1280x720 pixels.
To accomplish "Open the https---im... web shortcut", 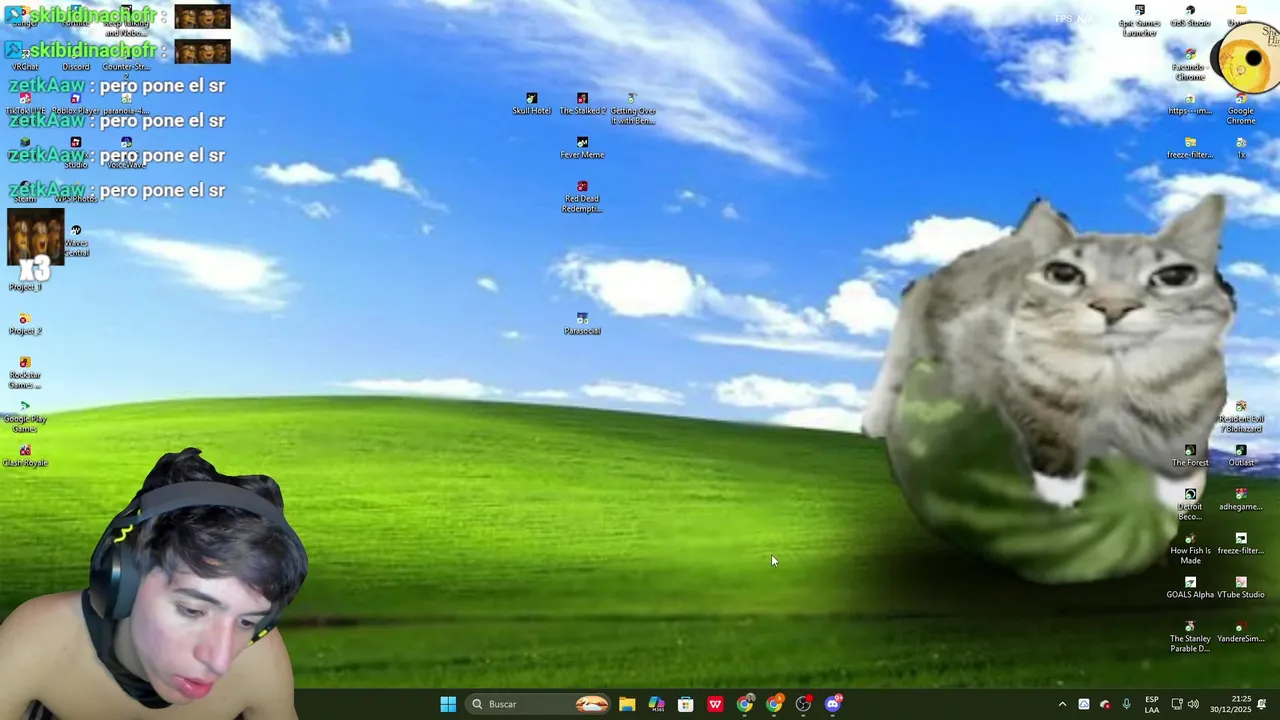I will coord(1190,104).
